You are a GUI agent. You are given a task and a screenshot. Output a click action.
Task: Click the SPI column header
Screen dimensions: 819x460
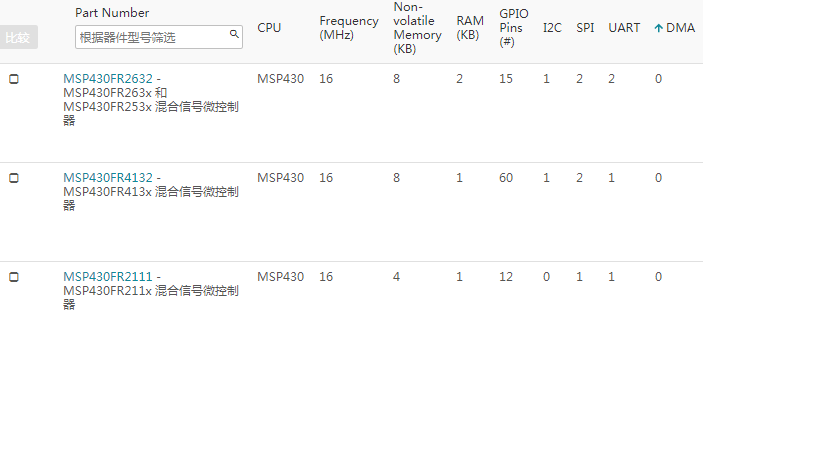pos(585,28)
